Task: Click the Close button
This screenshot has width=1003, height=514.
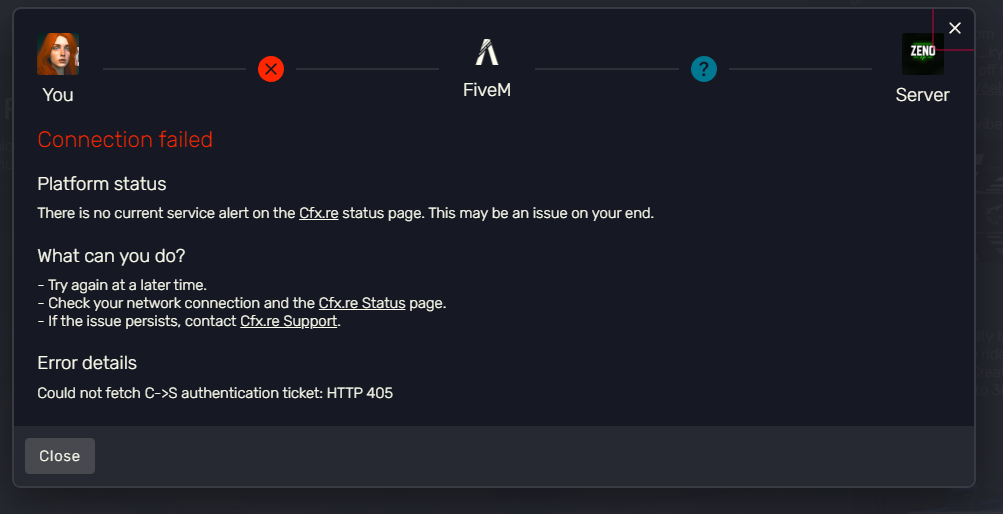Action: point(60,456)
